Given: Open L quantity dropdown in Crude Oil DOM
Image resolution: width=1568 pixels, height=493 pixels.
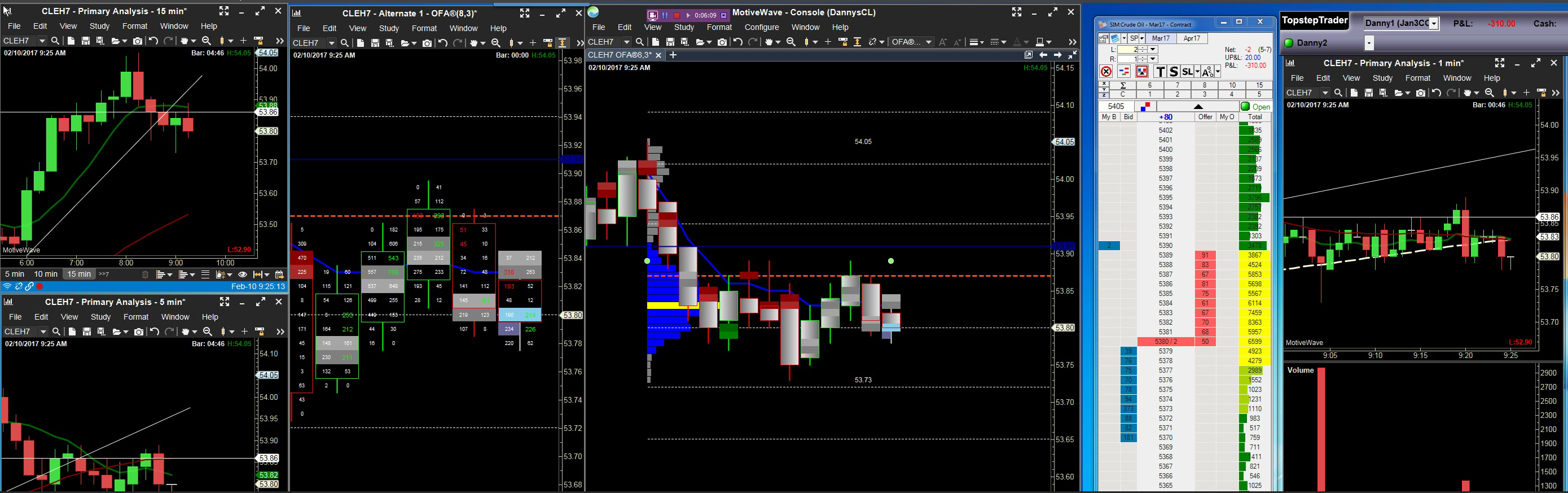Looking at the screenshot, I should [1153, 49].
